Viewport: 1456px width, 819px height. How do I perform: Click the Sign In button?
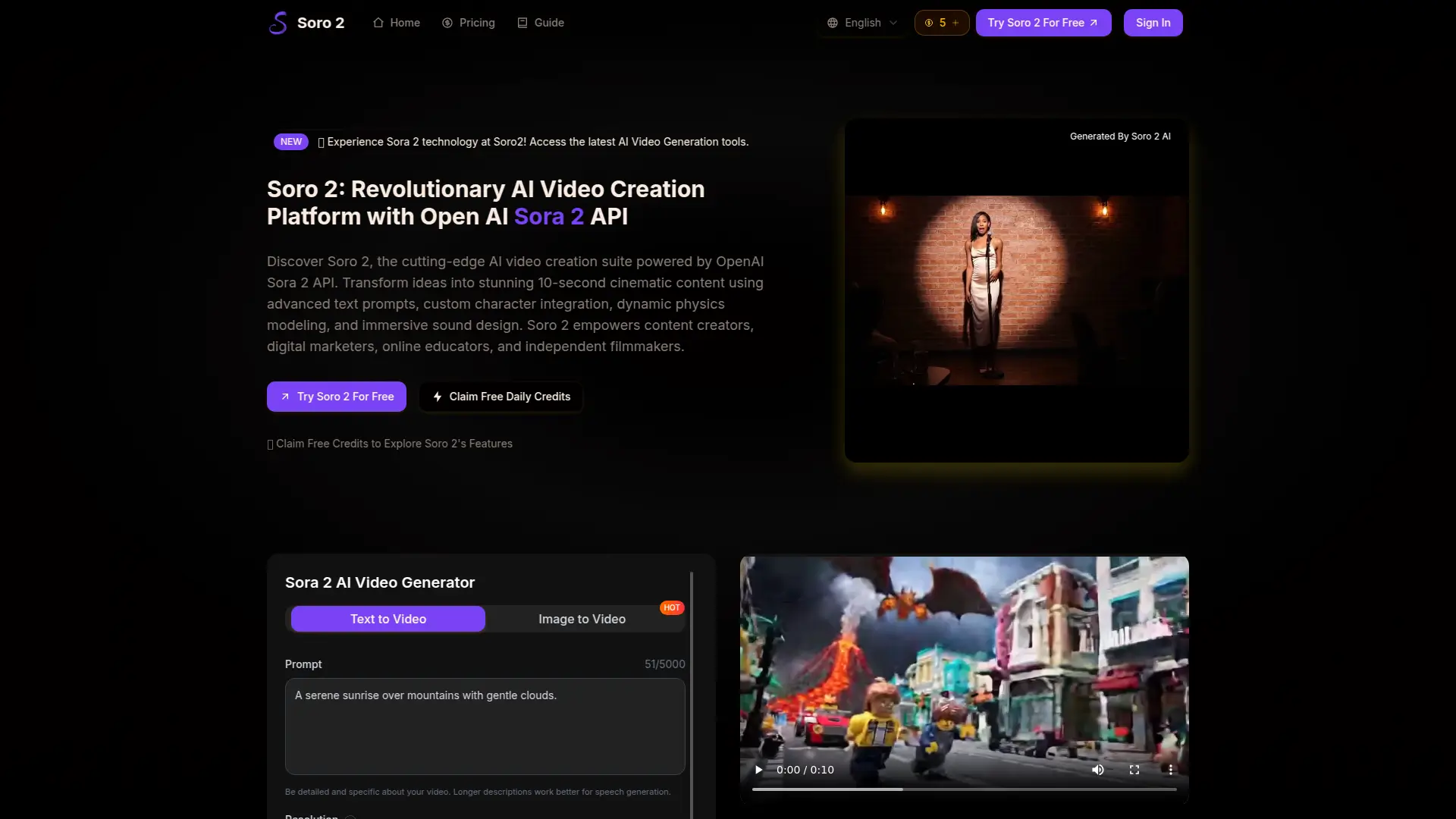[x=1152, y=23]
